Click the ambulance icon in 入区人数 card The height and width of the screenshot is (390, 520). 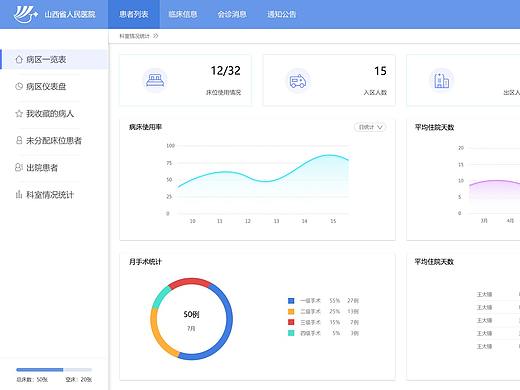click(298, 81)
